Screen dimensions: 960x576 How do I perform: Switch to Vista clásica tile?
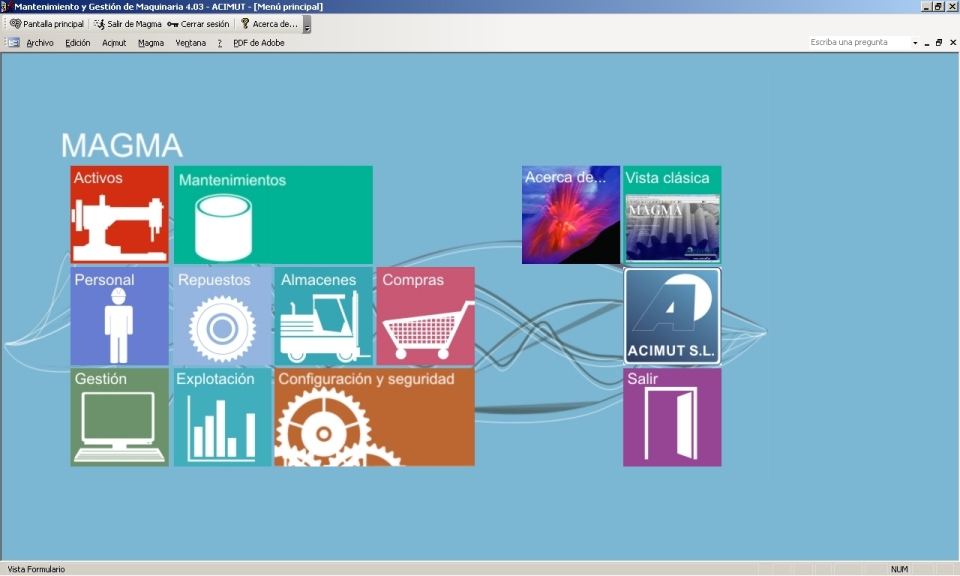tap(672, 214)
